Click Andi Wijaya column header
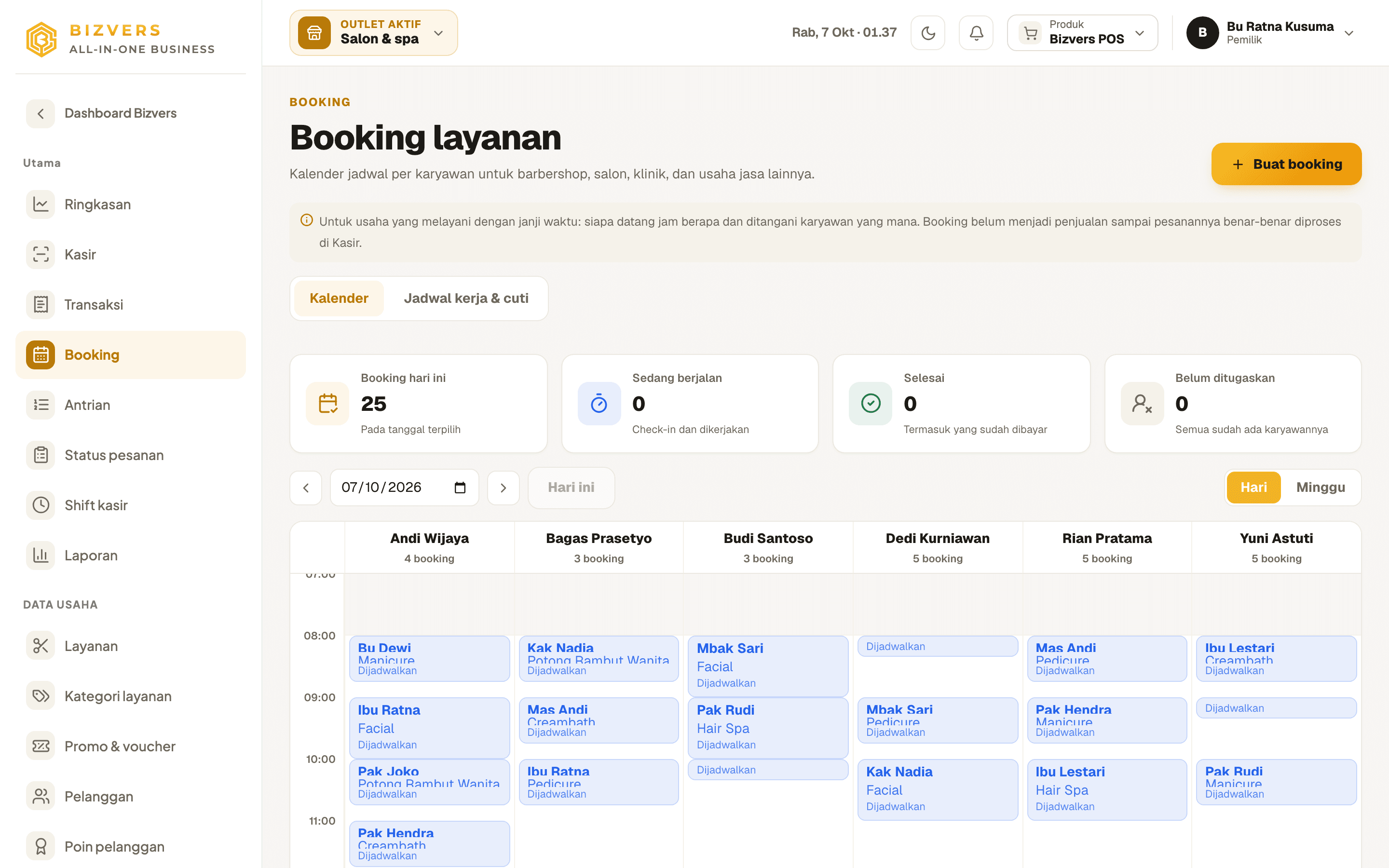Image resolution: width=1389 pixels, height=868 pixels. click(x=429, y=548)
